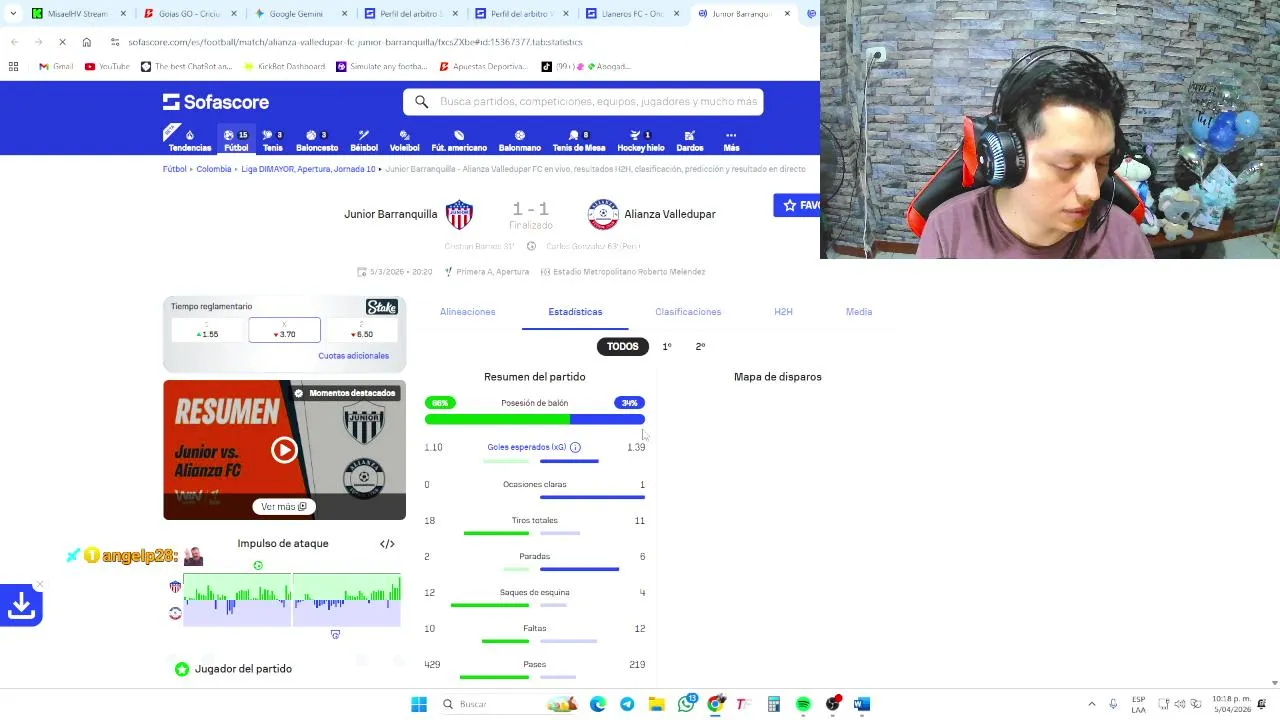The height and width of the screenshot is (720, 1280).
Task: Select the 1.55 home odds
Action: [x=208, y=330]
